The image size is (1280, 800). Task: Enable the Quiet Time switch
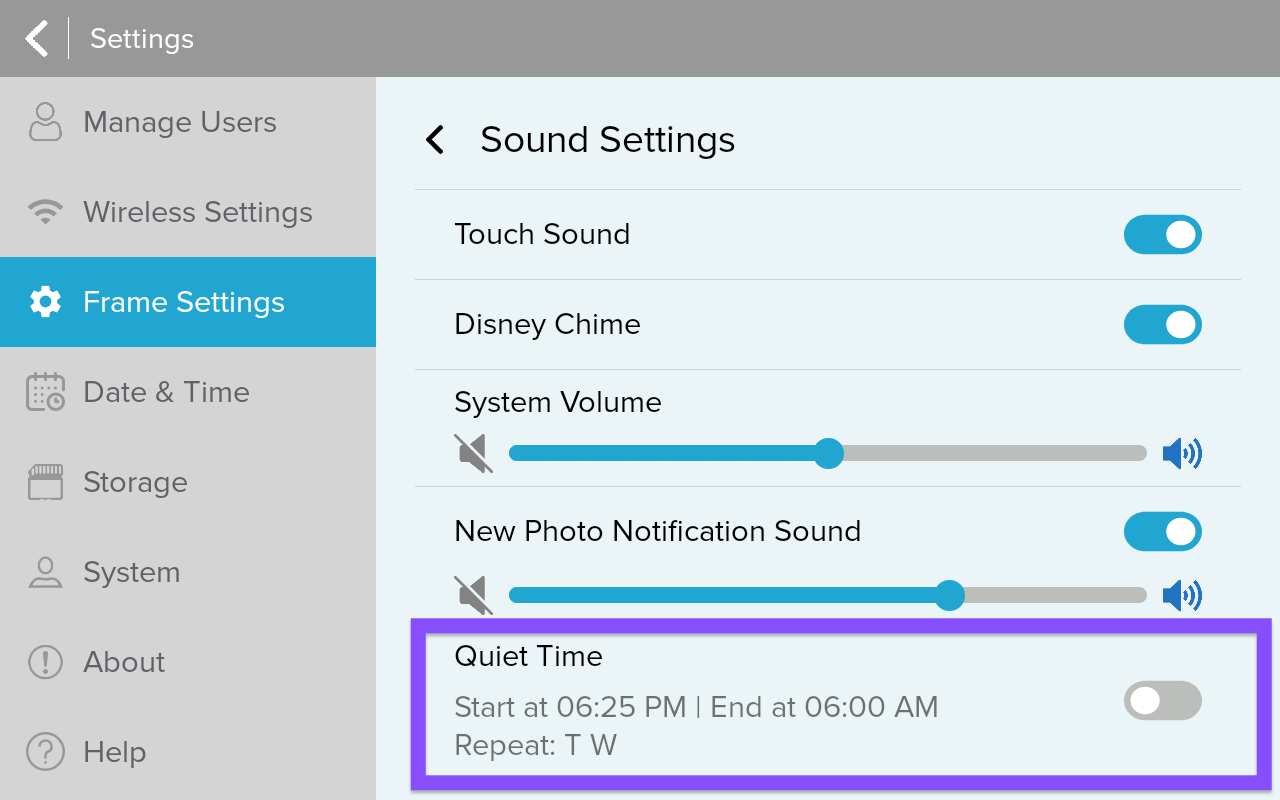(x=1162, y=701)
